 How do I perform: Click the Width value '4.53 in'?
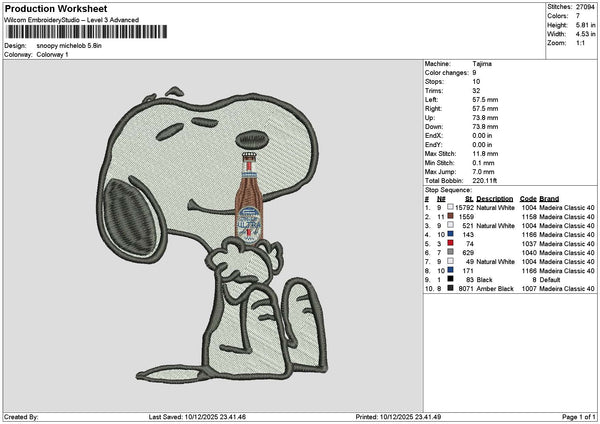(585, 34)
